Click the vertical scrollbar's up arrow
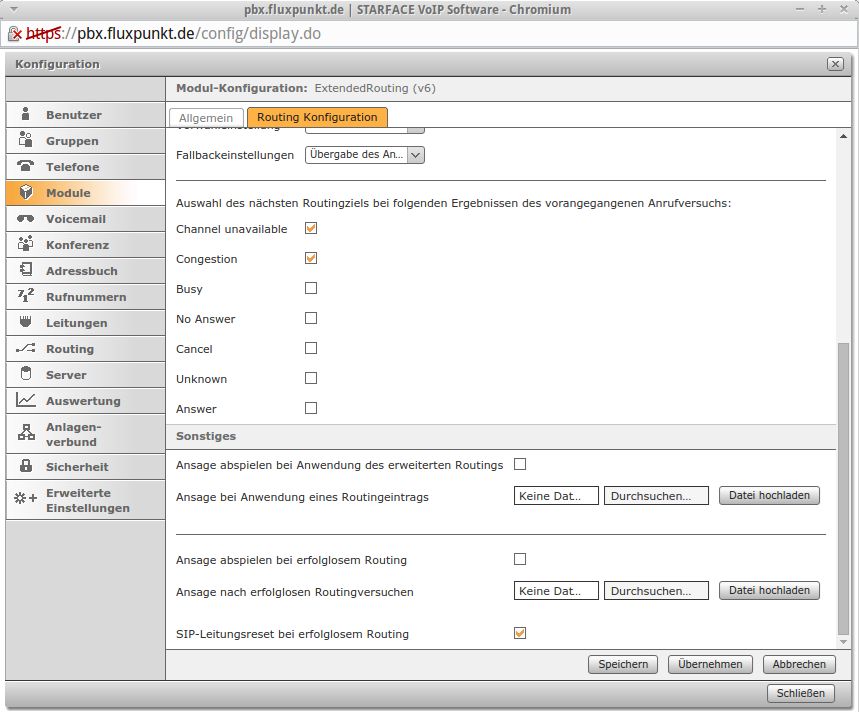The height and width of the screenshot is (712, 859). (843, 136)
